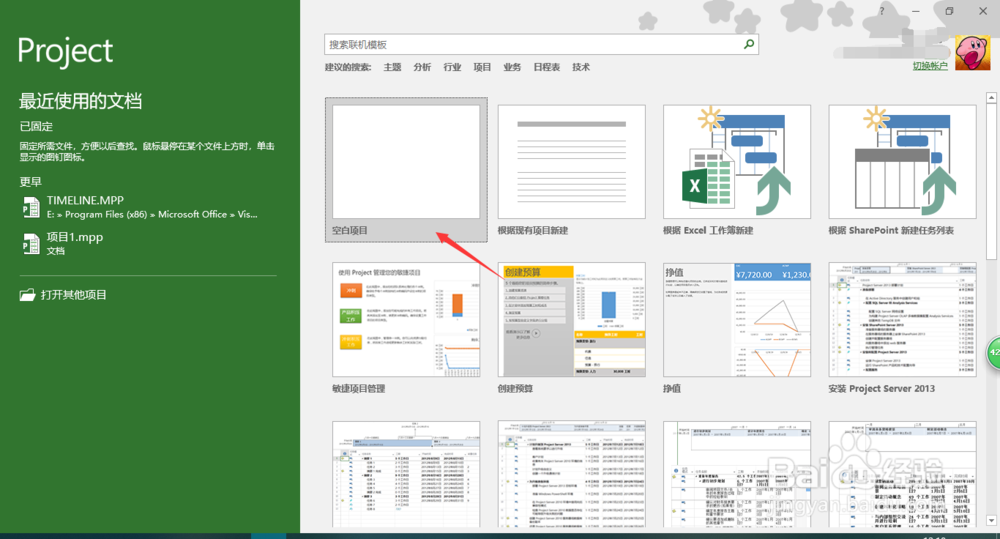Select suggested search 日程表
Viewport: 1000px width, 539px height.
click(x=547, y=67)
